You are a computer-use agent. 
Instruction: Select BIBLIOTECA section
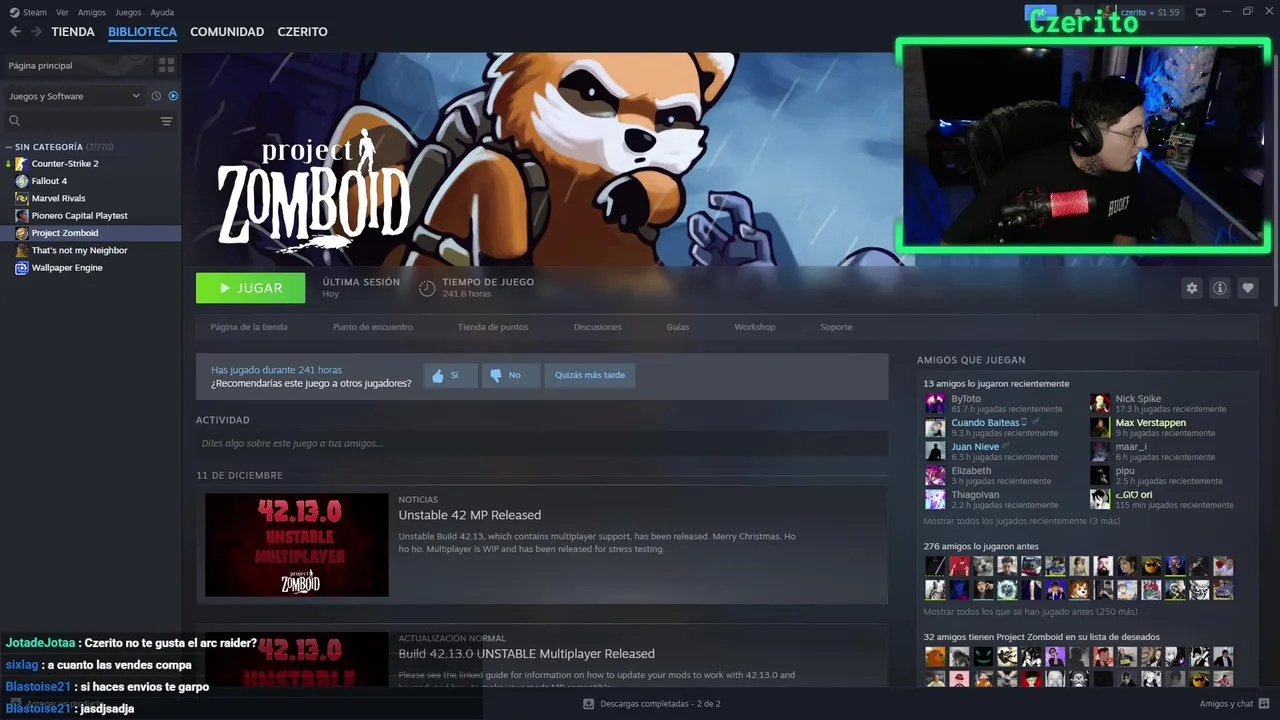(x=142, y=32)
